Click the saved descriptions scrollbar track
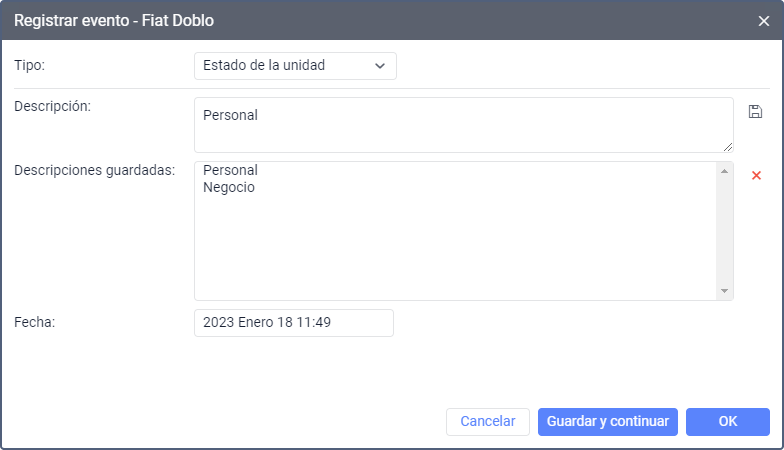Image resolution: width=784 pixels, height=450 pixels. coord(724,230)
